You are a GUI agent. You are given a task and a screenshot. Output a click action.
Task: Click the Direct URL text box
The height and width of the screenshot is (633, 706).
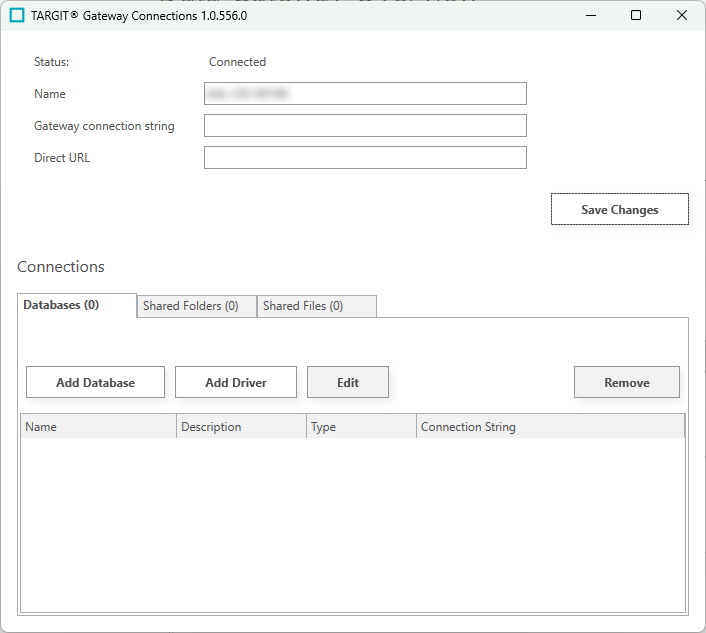coord(365,158)
